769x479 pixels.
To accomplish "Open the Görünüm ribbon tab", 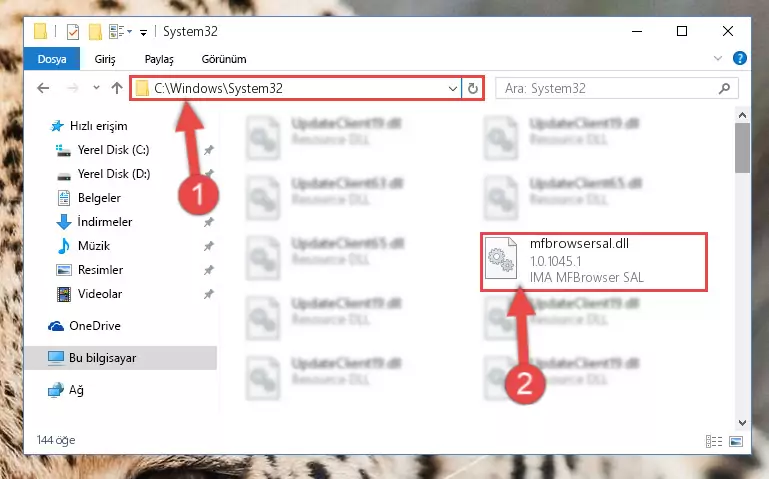I will click(x=224, y=59).
